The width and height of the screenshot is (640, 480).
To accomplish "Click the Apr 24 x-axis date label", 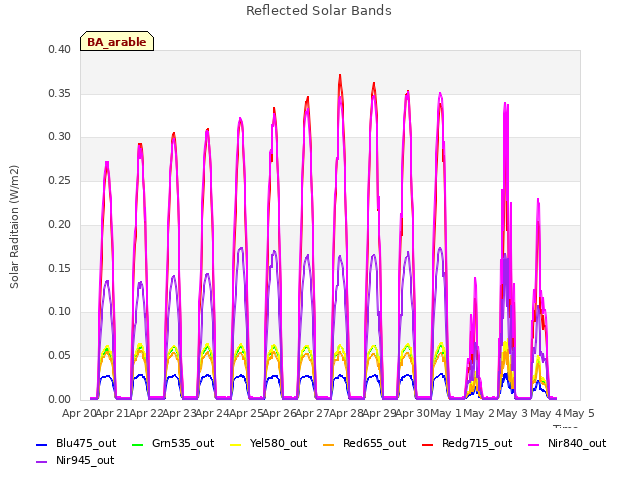I will 212,413.
